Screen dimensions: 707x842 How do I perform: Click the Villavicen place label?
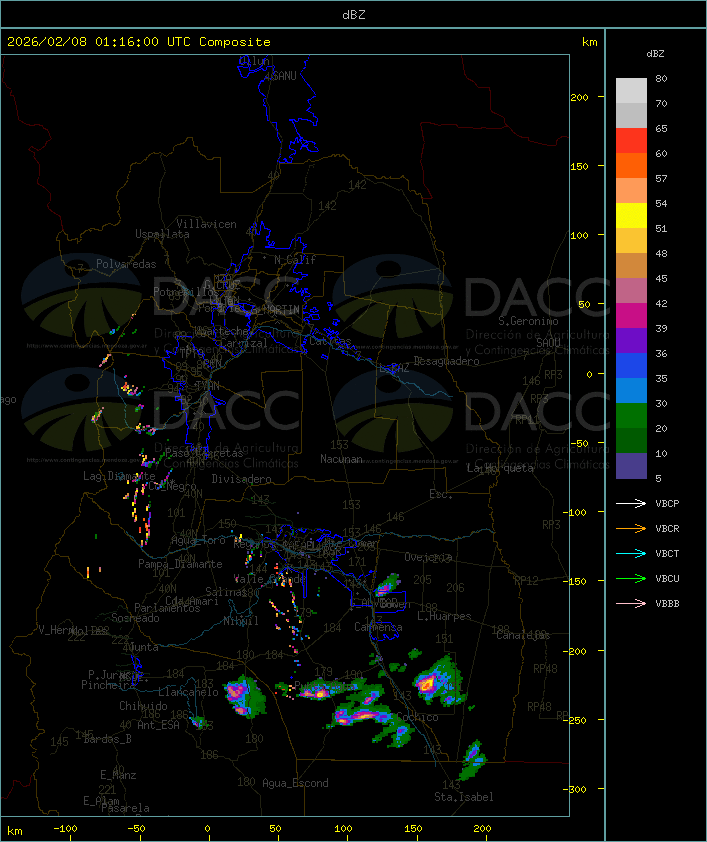point(207,224)
